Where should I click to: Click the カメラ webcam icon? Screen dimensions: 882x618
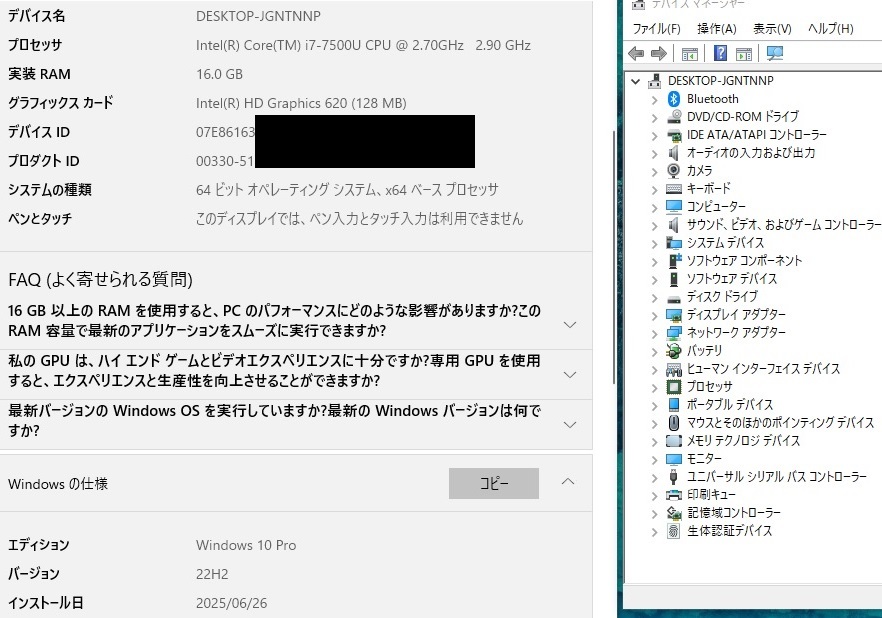pos(674,170)
